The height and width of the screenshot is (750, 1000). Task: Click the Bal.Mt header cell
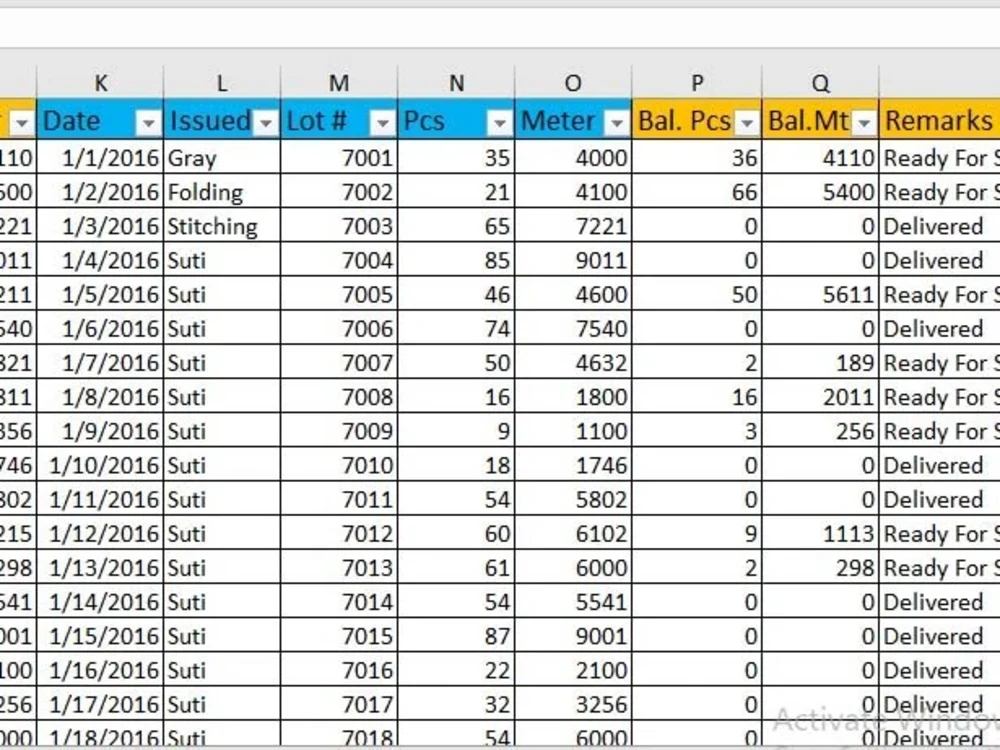tap(820, 120)
